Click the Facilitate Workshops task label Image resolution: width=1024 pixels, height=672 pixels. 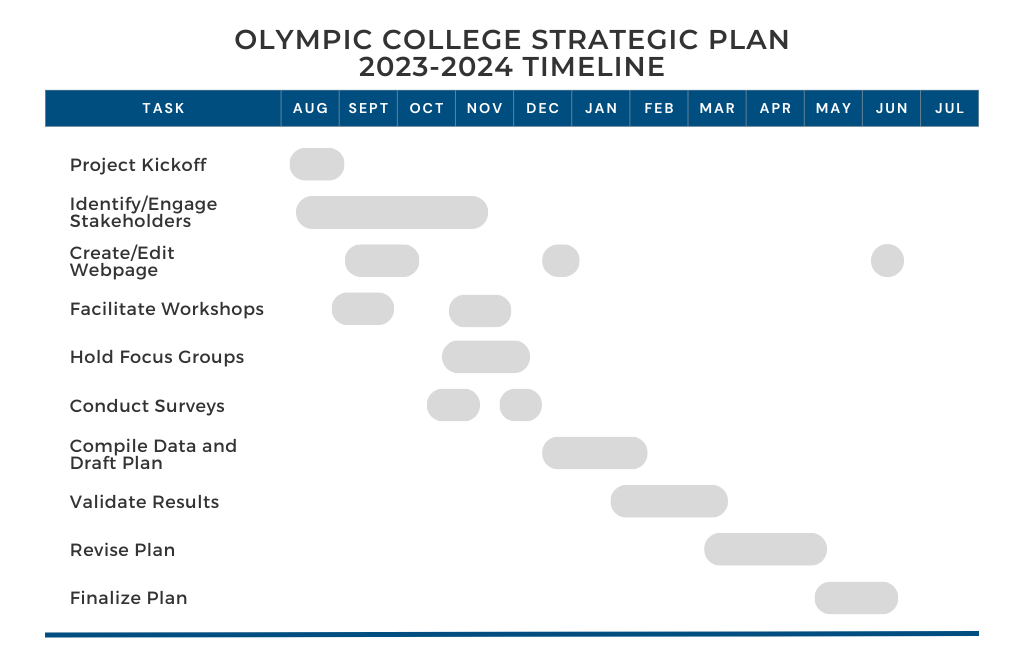[167, 309]
